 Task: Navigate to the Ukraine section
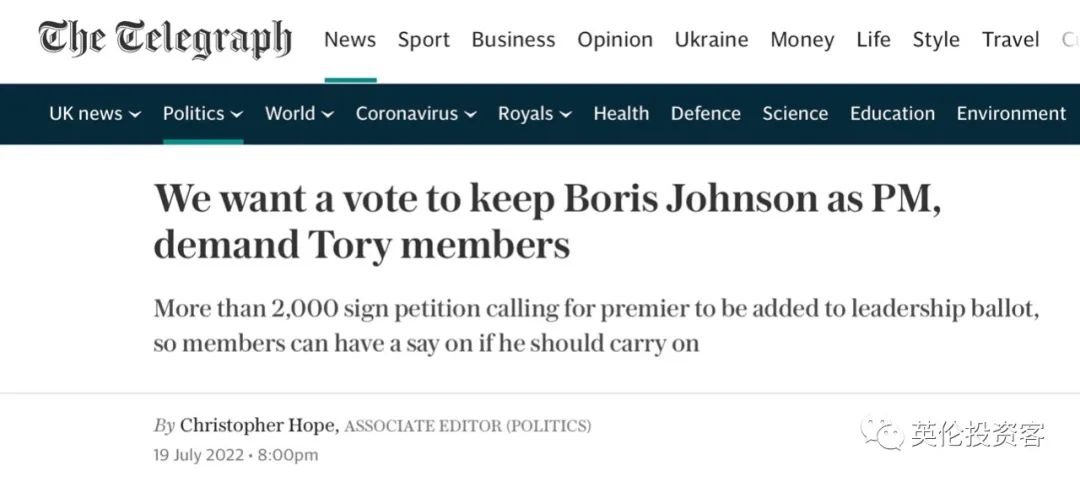pyautogui.click(x=712, y=40)
